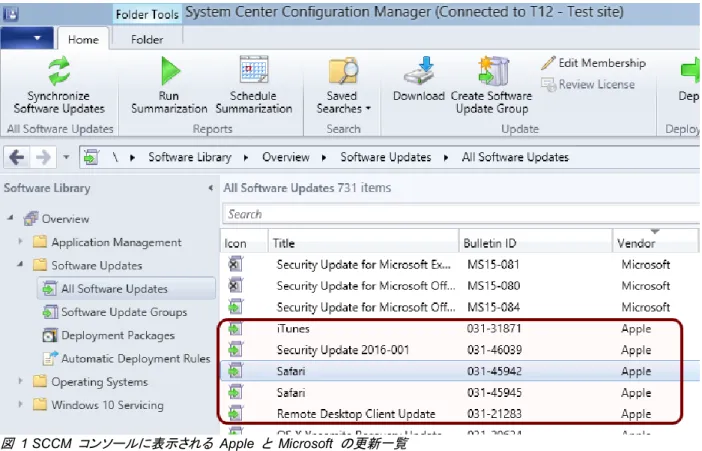Click icon of Safari 031-45942 row
Image resolution: width=702 pixels, height=451 pixels.
coord(235,371)
